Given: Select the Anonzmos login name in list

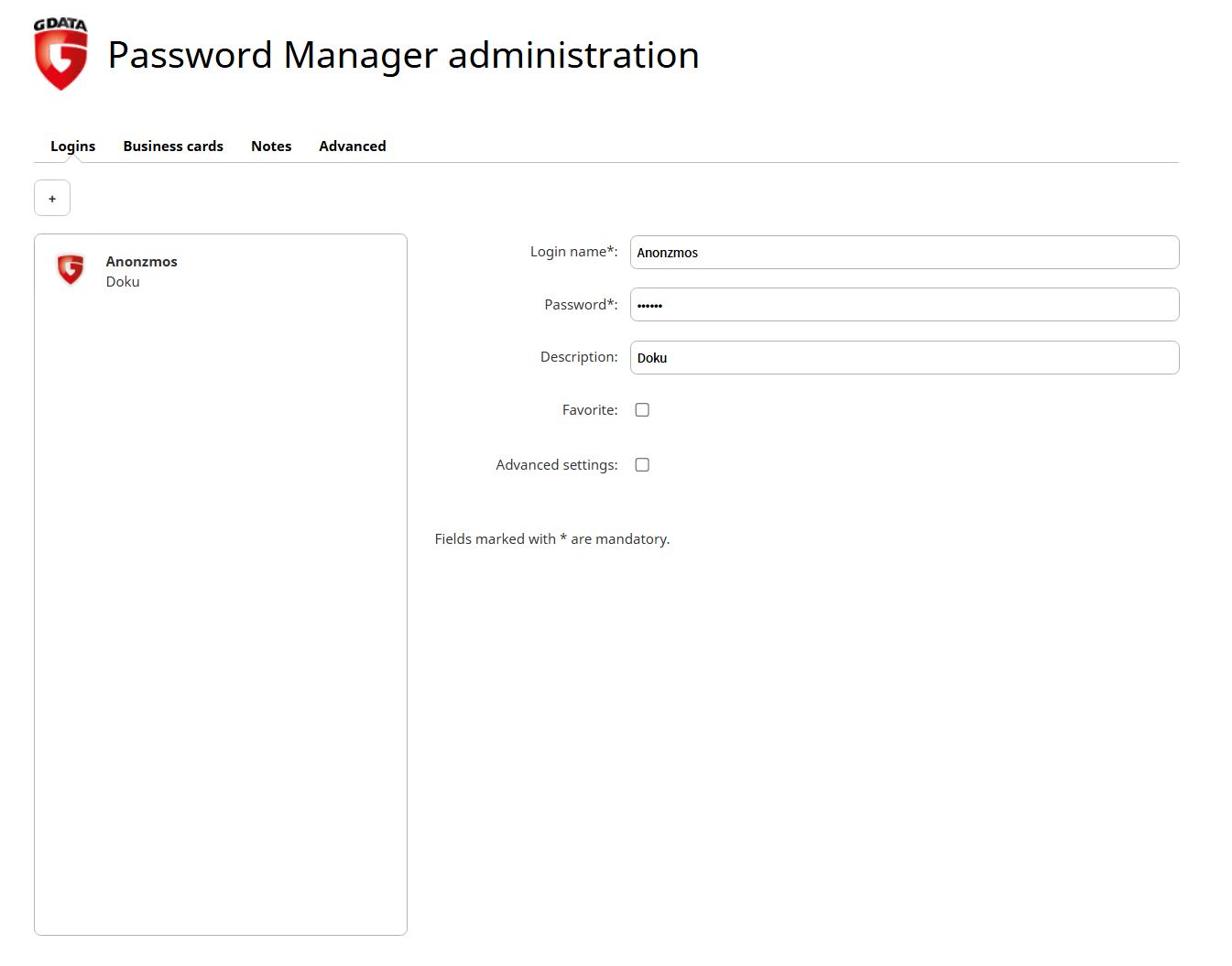Looking at the screenshot, I should click(141, 262).
